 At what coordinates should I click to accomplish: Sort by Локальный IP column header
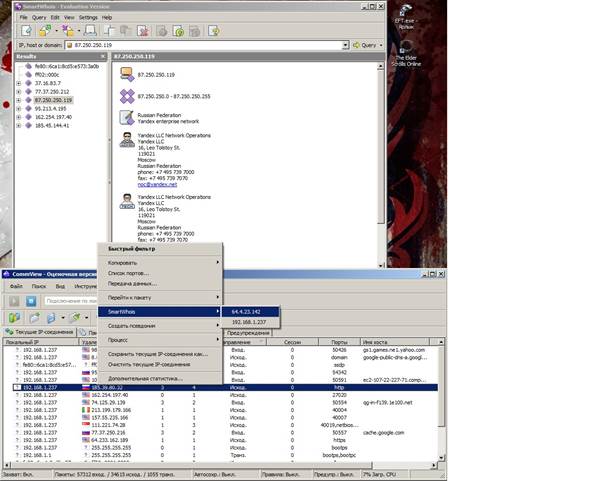click(x=41, y=342)
